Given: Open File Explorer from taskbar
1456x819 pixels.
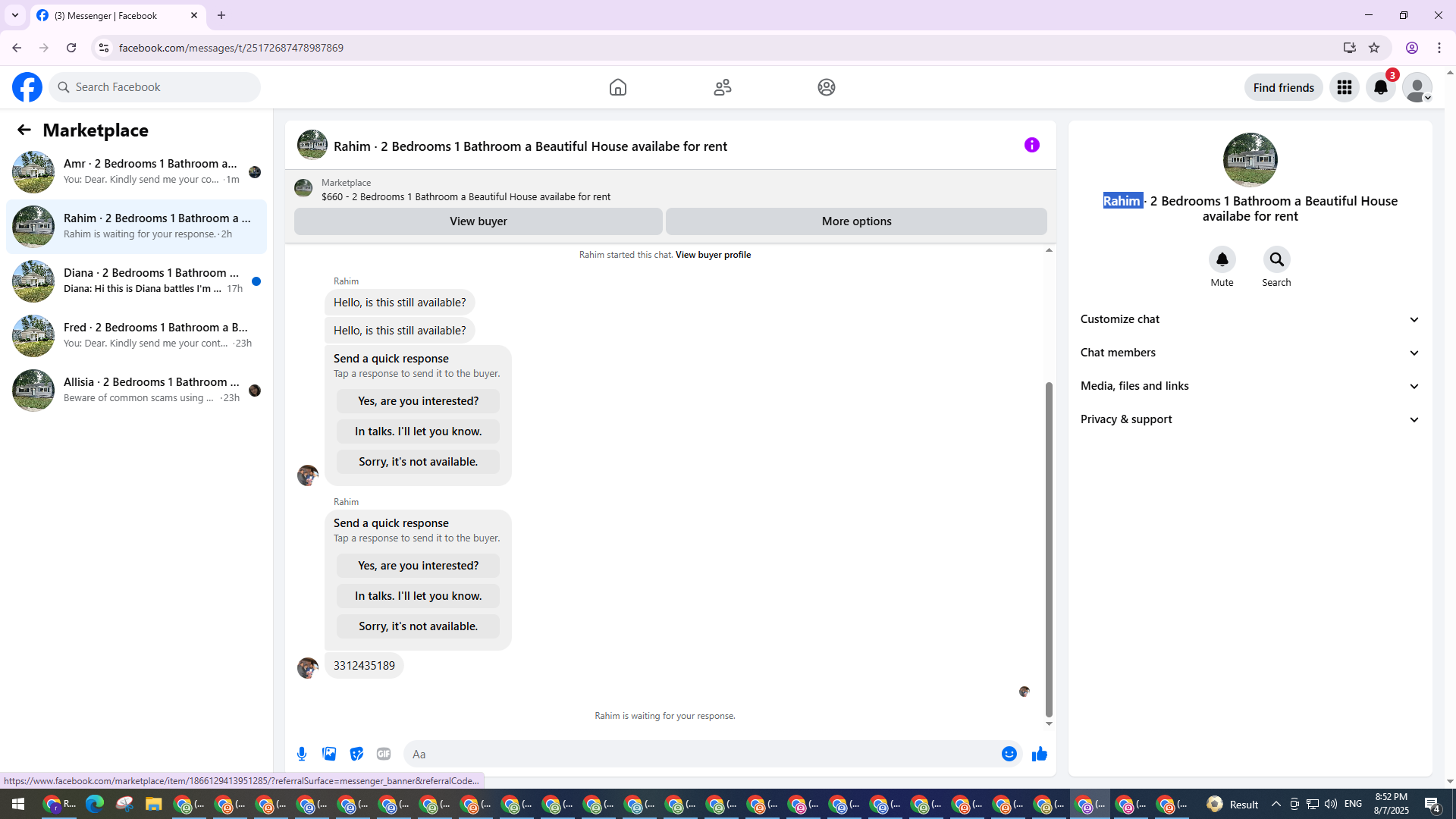Looking at the screenshot, I should (x=154, y=804).
